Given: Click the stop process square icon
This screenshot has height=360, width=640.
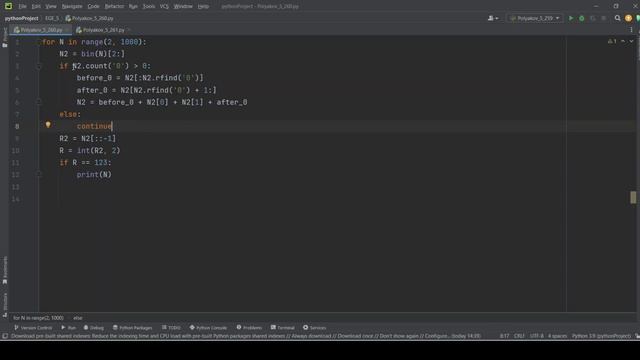Looking at the screenshot, I should click(604, 18).
